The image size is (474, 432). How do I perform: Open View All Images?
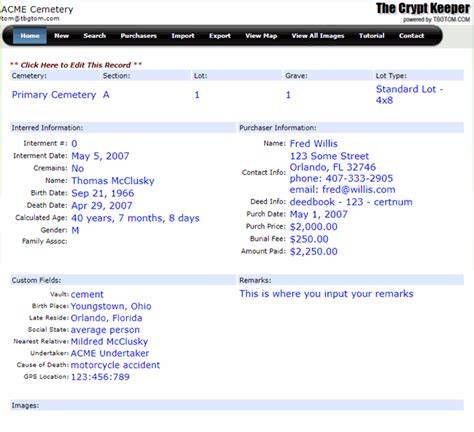pos(318,36)
